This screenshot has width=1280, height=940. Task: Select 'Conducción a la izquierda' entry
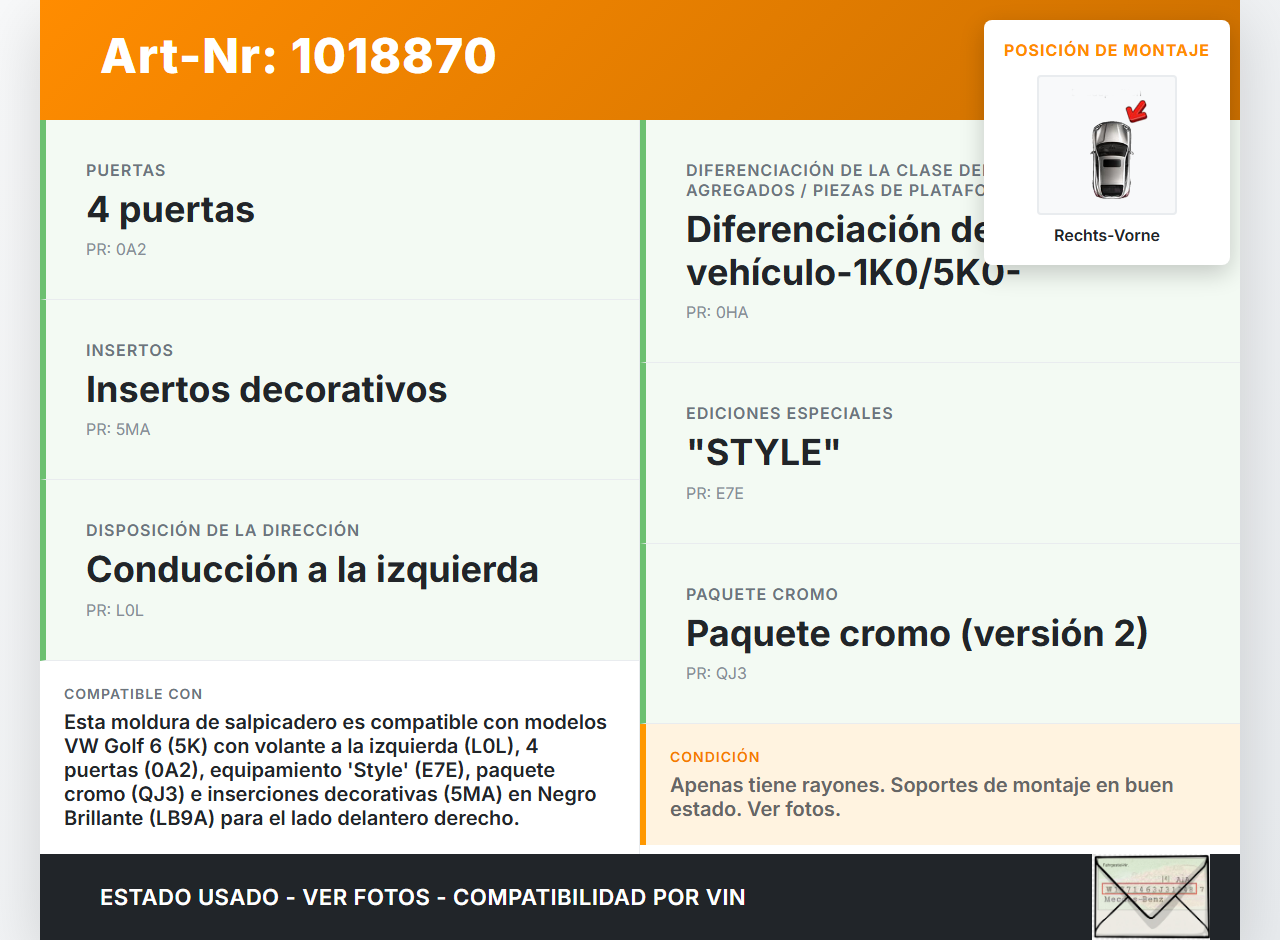(x=312, y=569)
